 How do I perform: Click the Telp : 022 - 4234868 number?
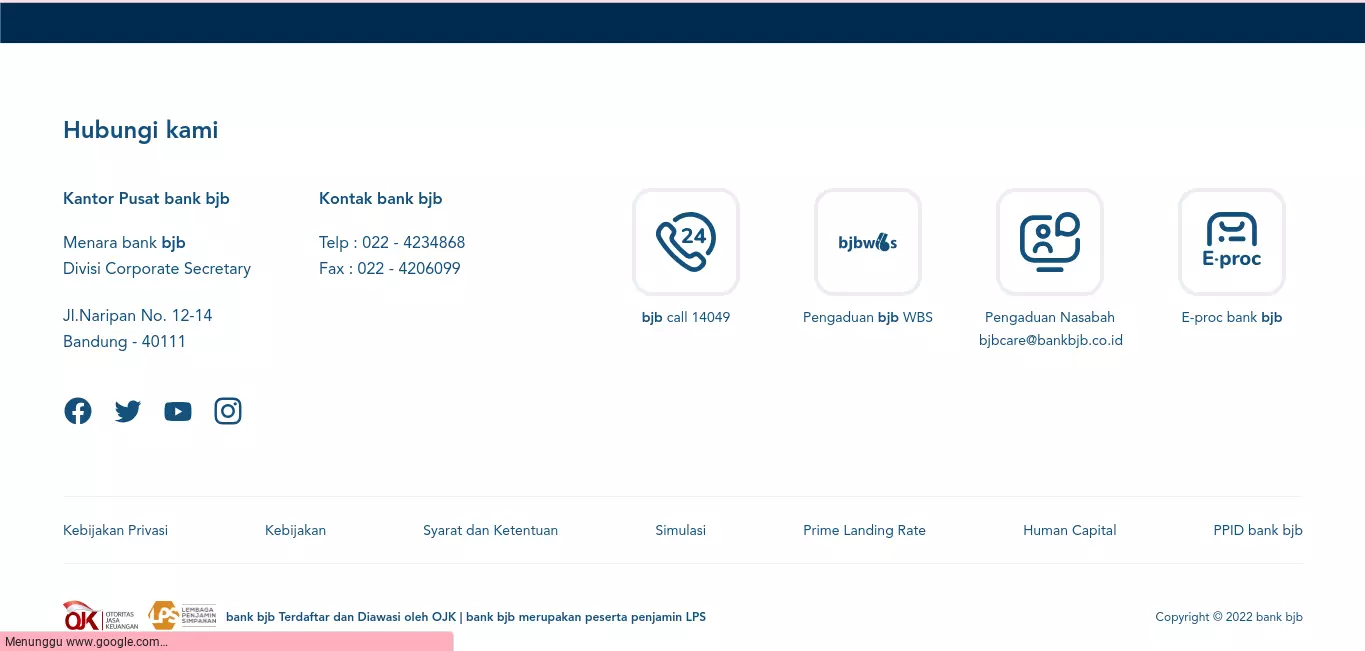coord(392,242)
